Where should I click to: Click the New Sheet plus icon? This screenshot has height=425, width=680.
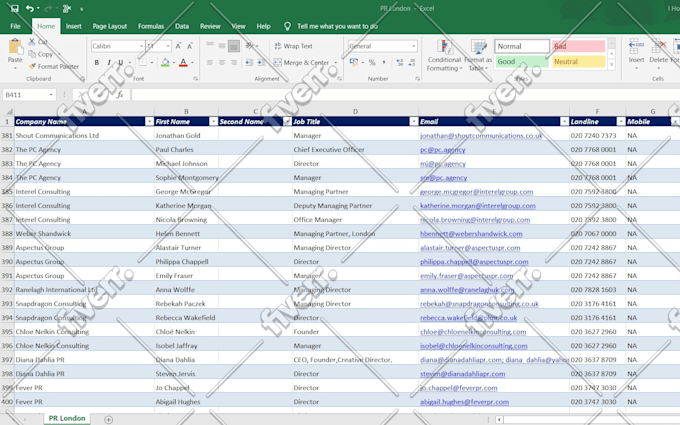click(108, 419)
